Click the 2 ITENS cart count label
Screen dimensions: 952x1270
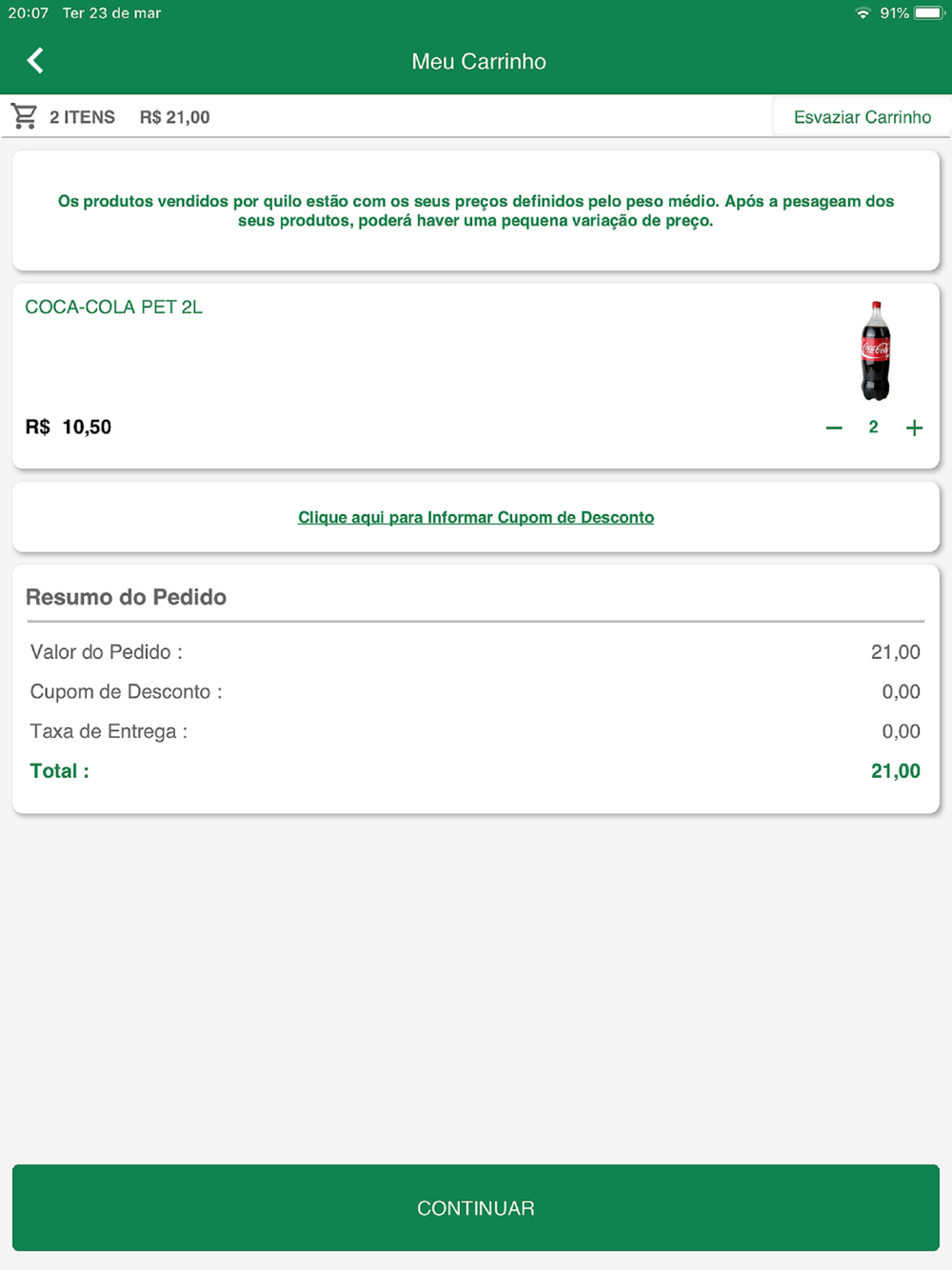pyautogui.click(x=82, y=117)
